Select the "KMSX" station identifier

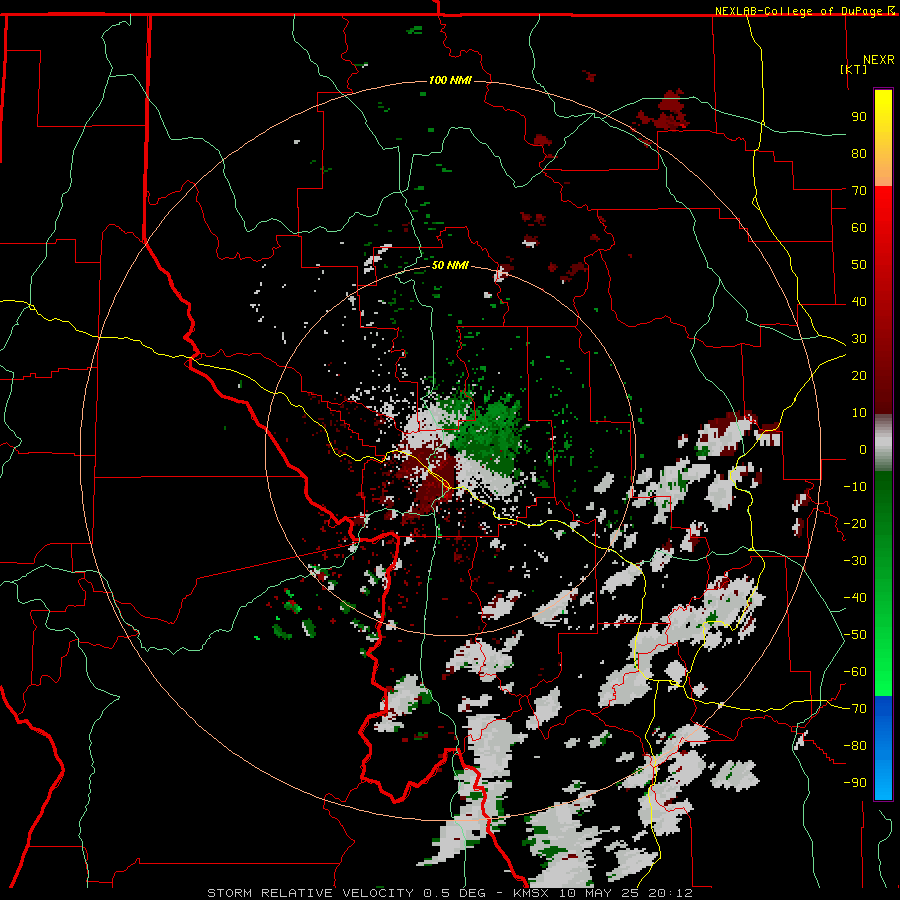[532, 893]
